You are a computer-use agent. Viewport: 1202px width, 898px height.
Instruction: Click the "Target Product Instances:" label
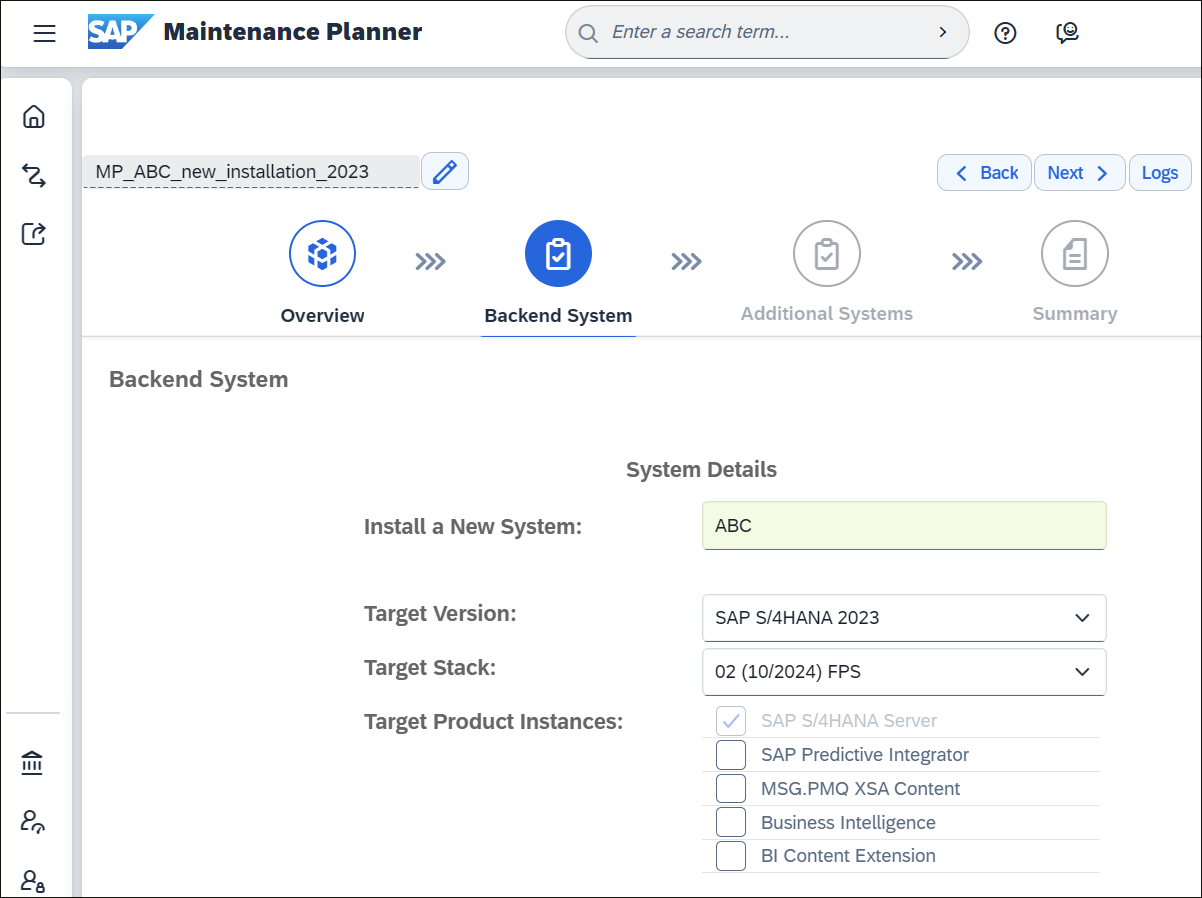(493, 722)
